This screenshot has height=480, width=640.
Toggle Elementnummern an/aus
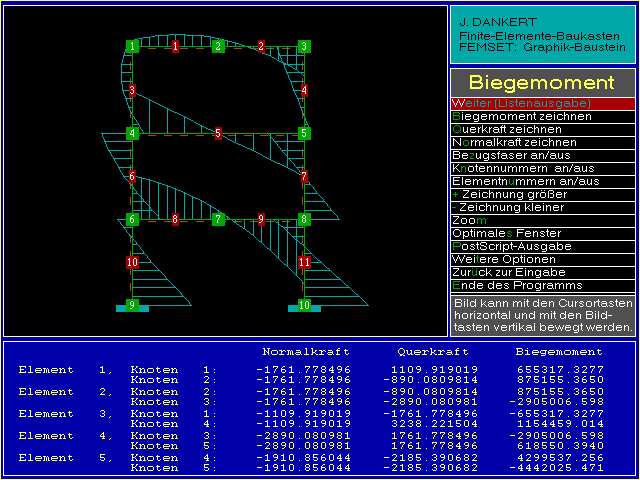543,181
